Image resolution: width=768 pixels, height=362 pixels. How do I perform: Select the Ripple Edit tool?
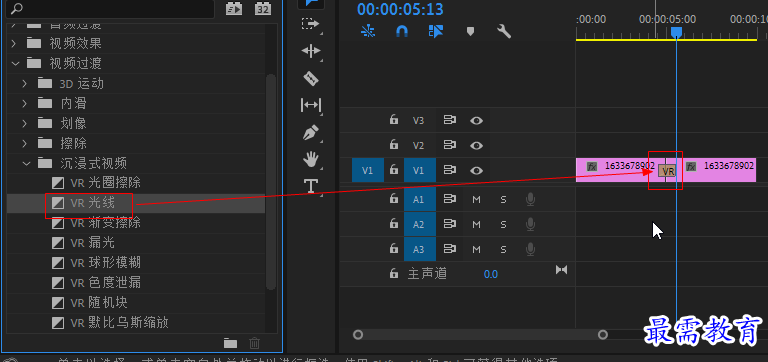(x=311, y=51)
